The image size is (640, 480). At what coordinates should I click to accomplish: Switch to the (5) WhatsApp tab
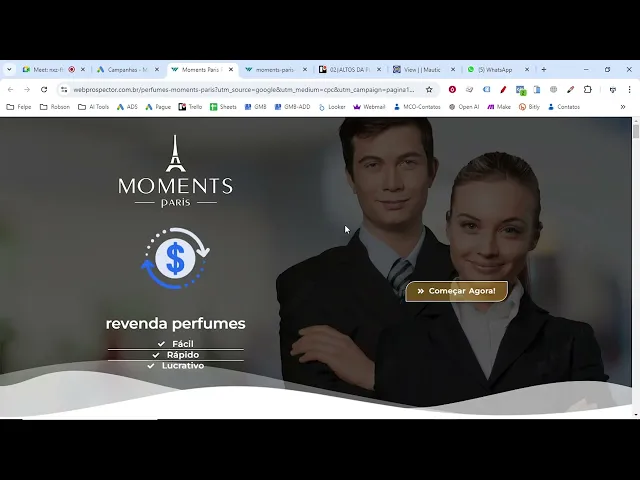[x=493, y=70]
